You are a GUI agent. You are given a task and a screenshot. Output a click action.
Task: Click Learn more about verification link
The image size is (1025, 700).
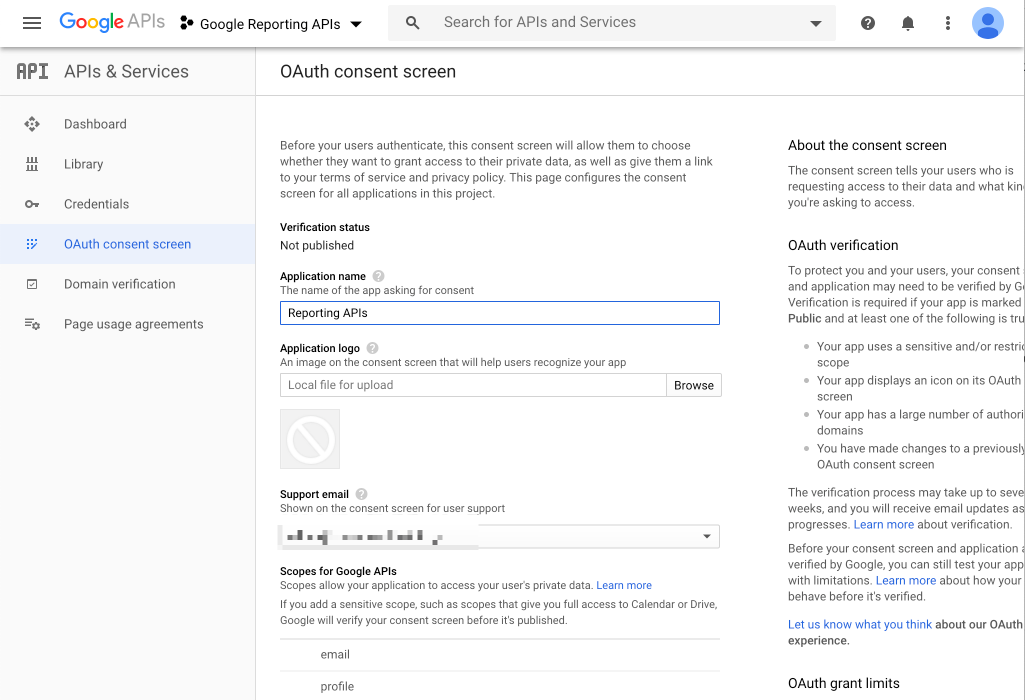pyautogui.click(x=883, y=525)
